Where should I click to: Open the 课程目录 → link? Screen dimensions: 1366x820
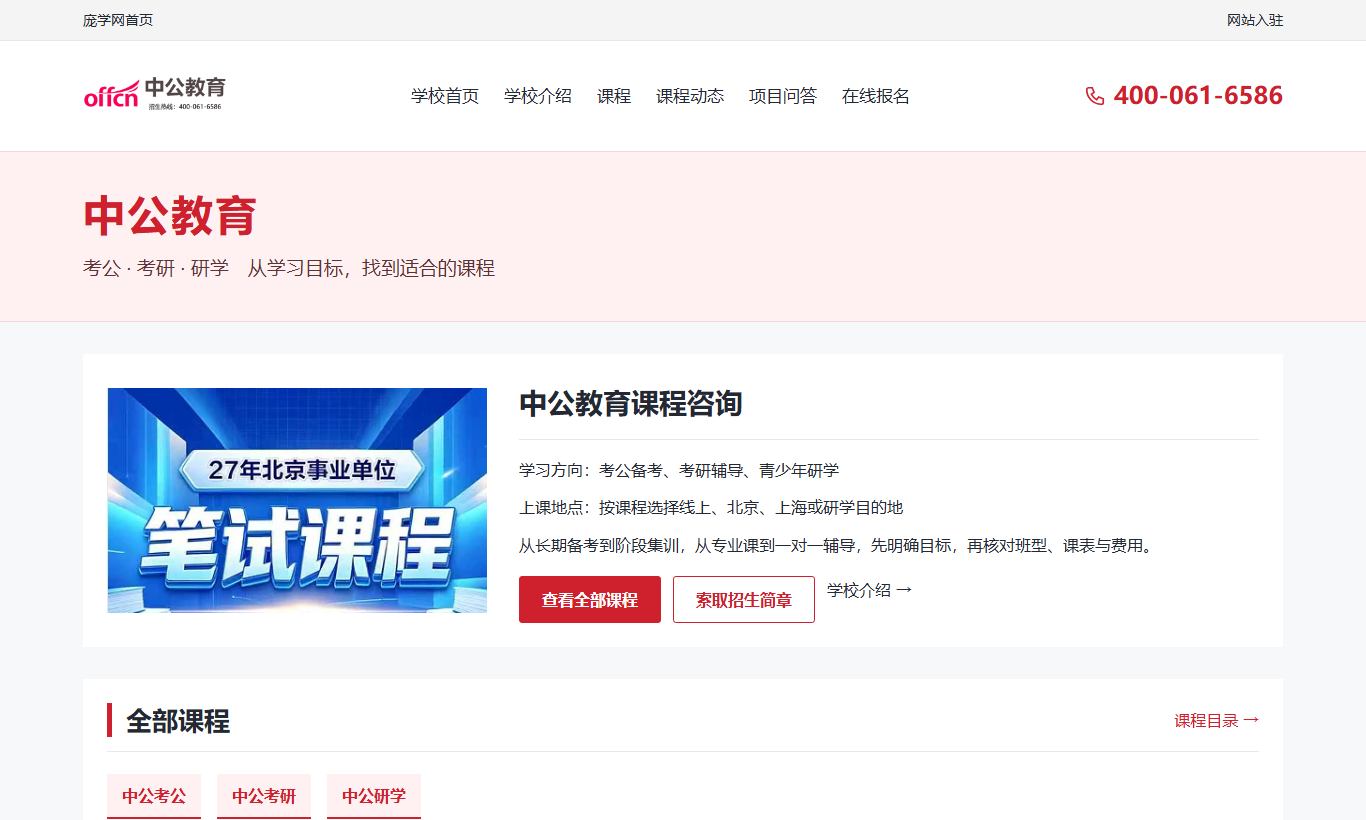coord(1216,720)
